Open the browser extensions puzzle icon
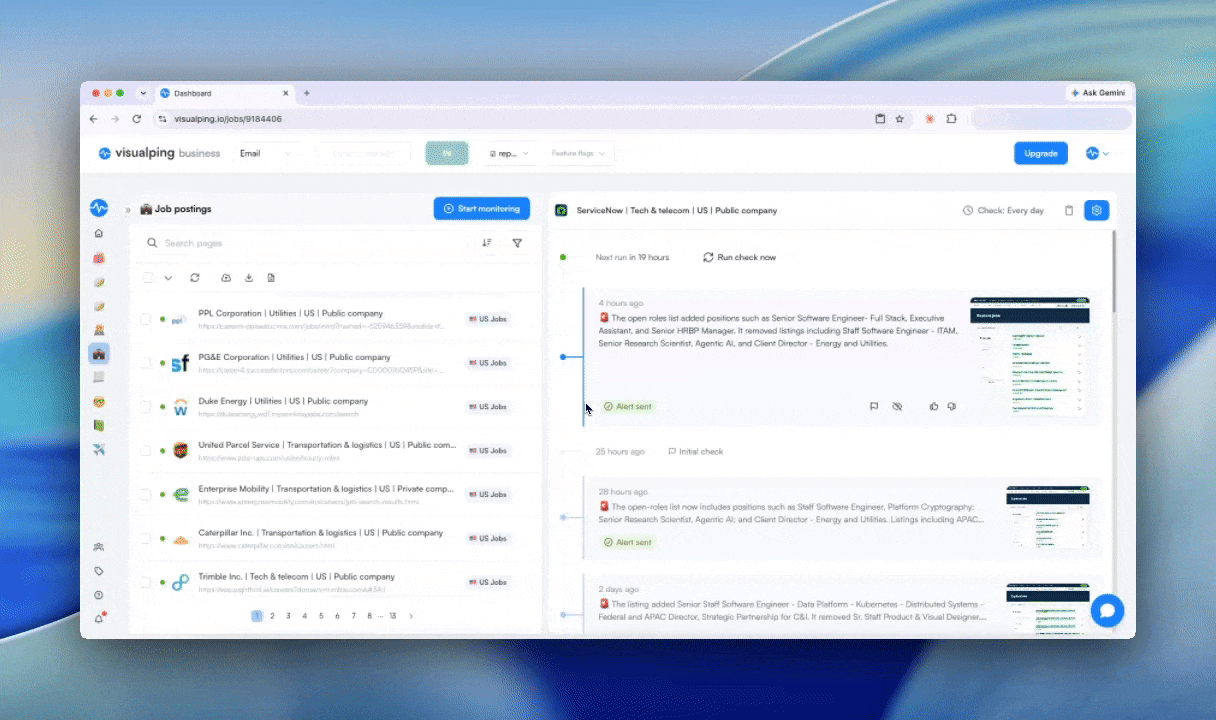 point(951,118)
